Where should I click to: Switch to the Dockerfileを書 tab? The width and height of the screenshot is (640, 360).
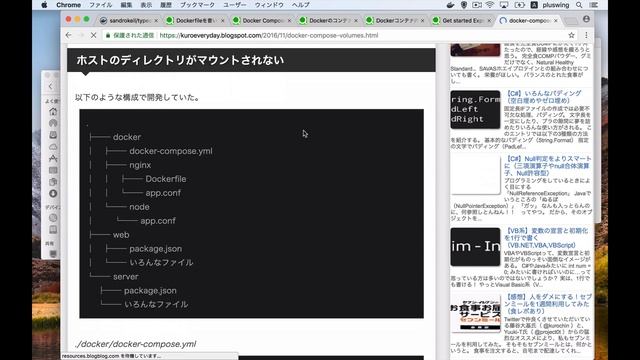[x=196, y=20]
